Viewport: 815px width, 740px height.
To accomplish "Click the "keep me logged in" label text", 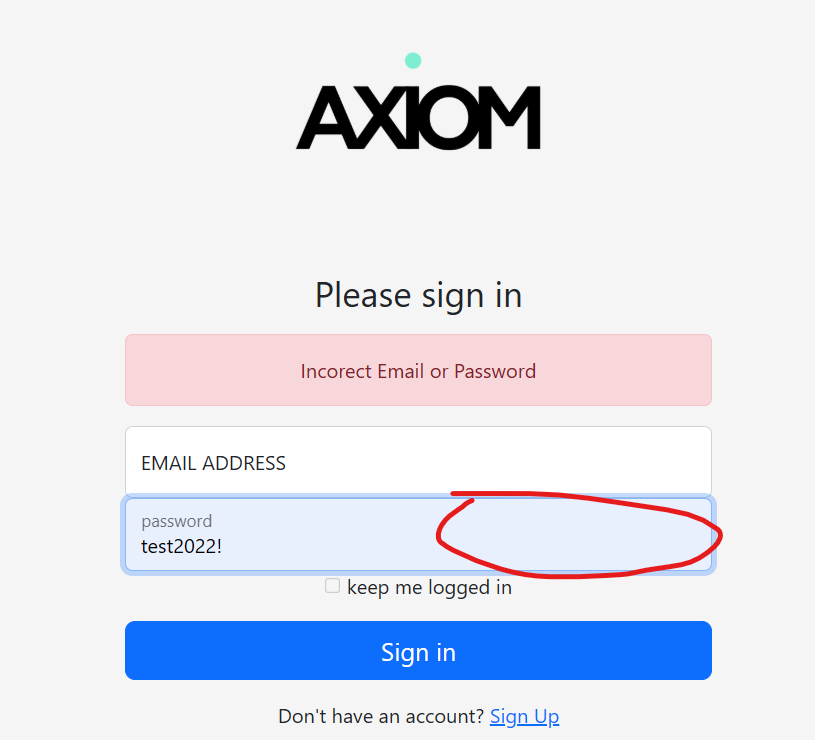I will point(429,588).
